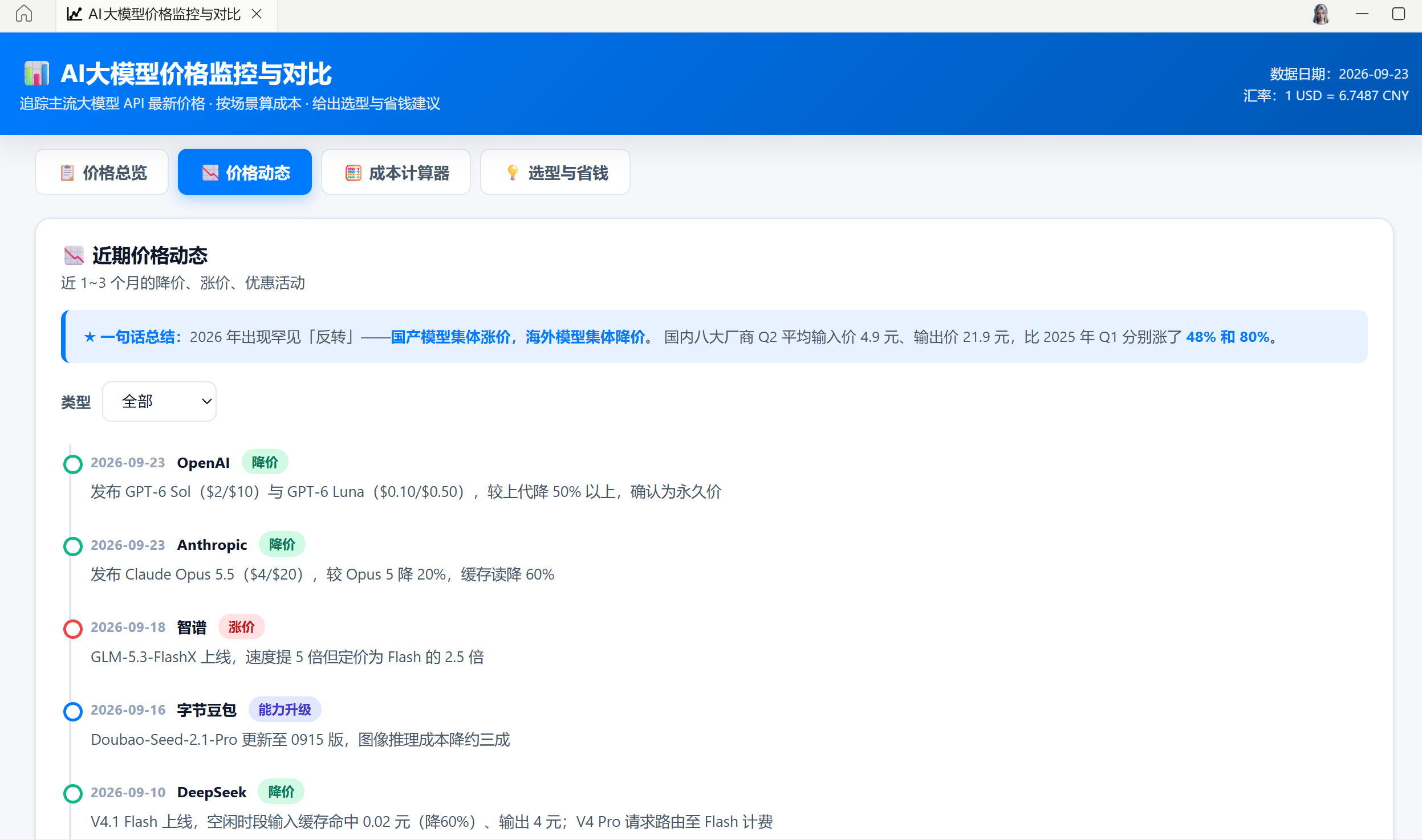Click the OpenAI timeline marker circle
The image size is (1422, 840).
tap(73, 464)
